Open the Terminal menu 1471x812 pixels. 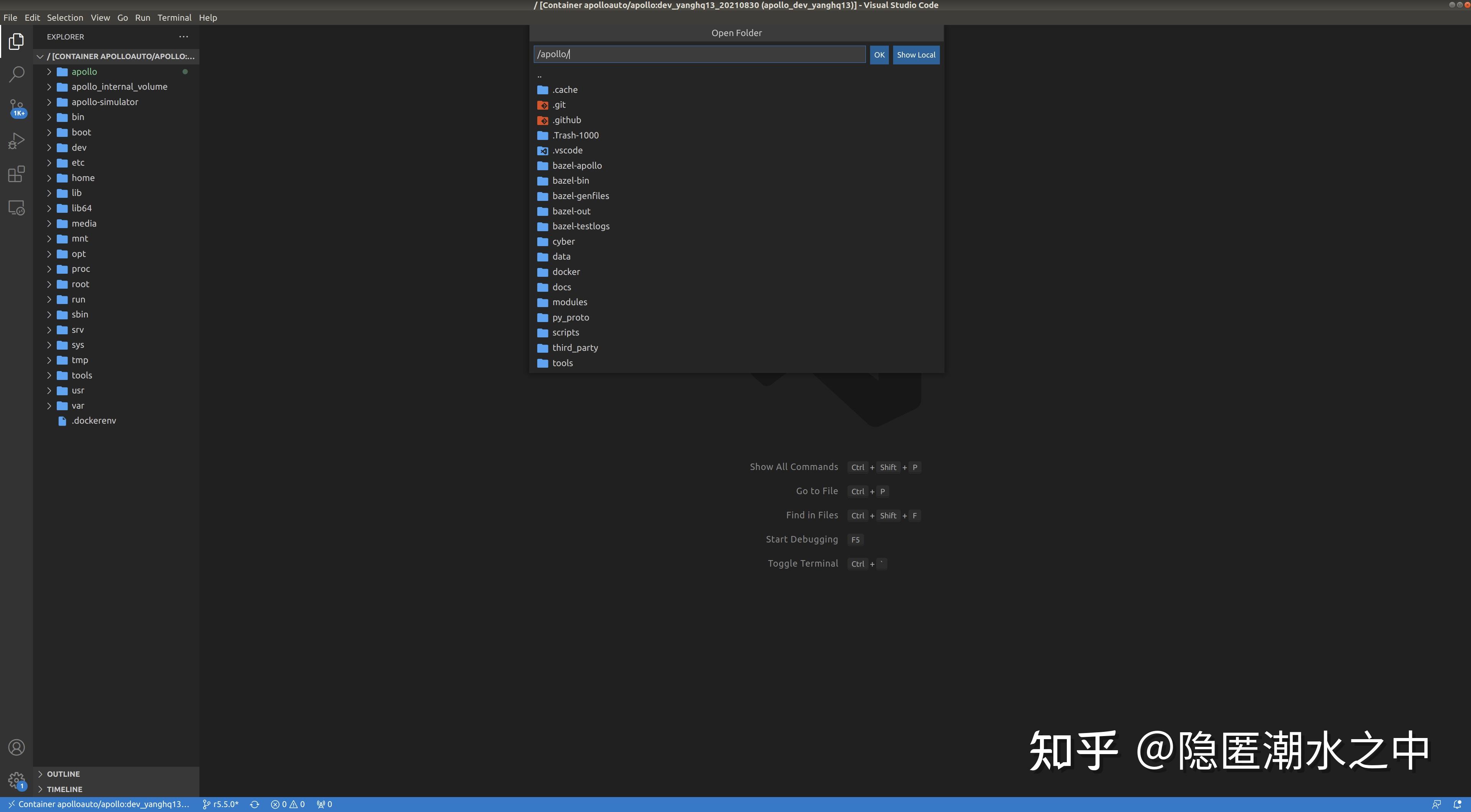point(174,18)
